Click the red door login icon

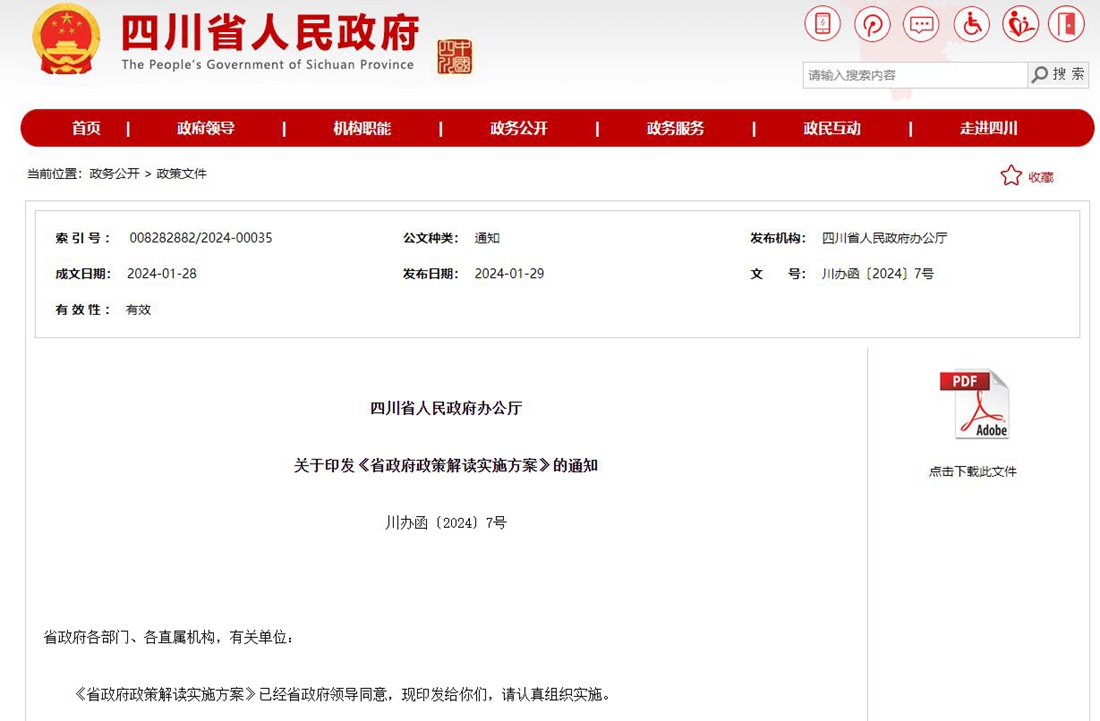point(1067,24)
